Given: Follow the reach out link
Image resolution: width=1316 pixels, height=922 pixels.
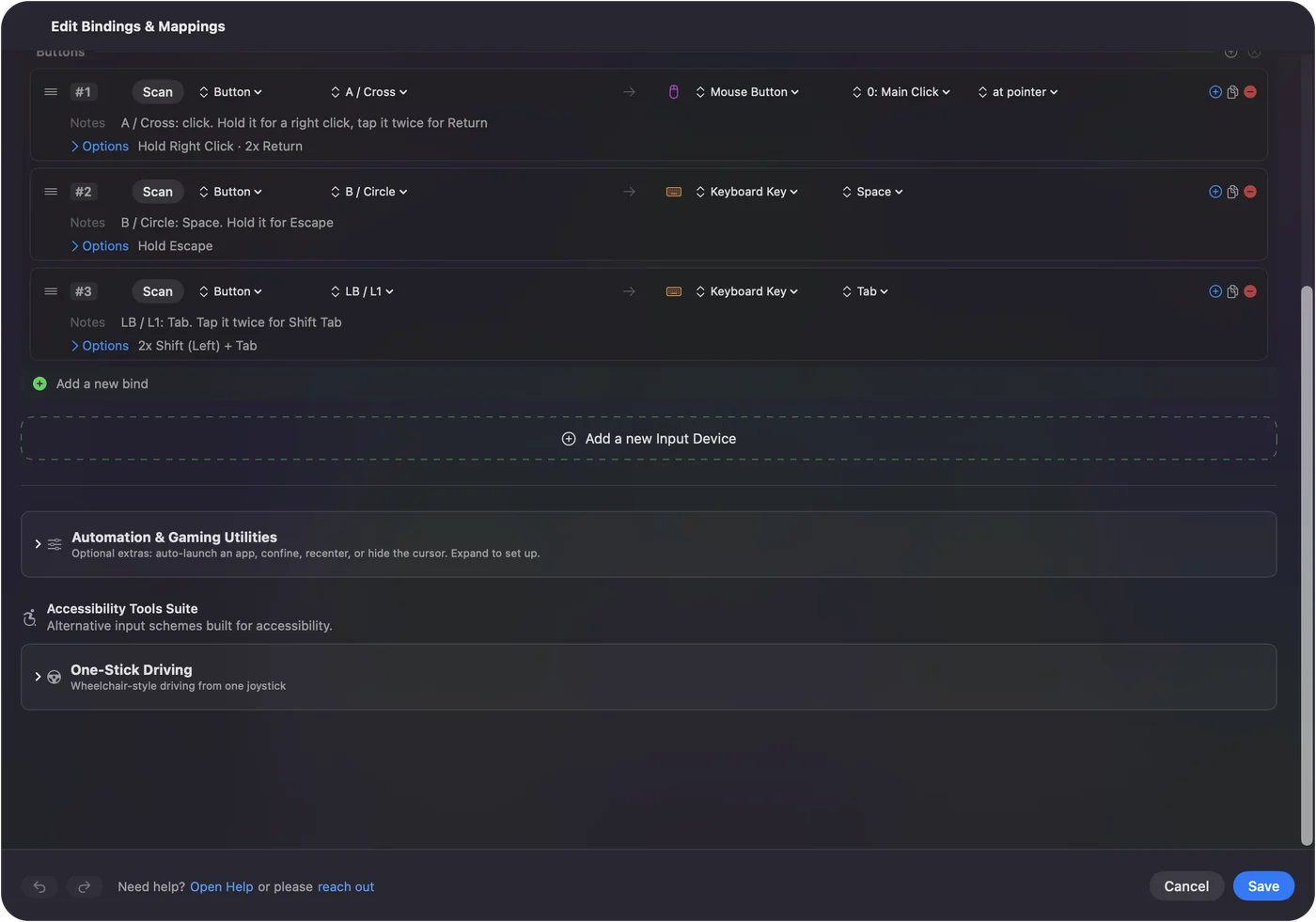Looking at the screenshot, I should tap(346, 887).
